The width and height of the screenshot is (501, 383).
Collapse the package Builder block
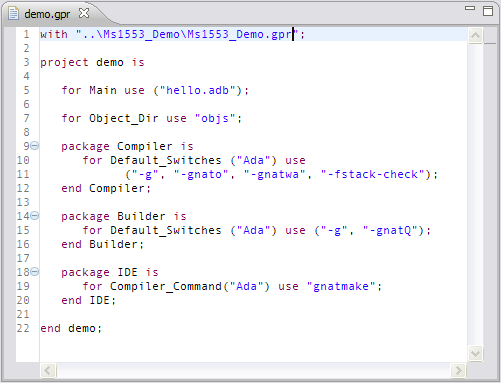tap(35, 216)
